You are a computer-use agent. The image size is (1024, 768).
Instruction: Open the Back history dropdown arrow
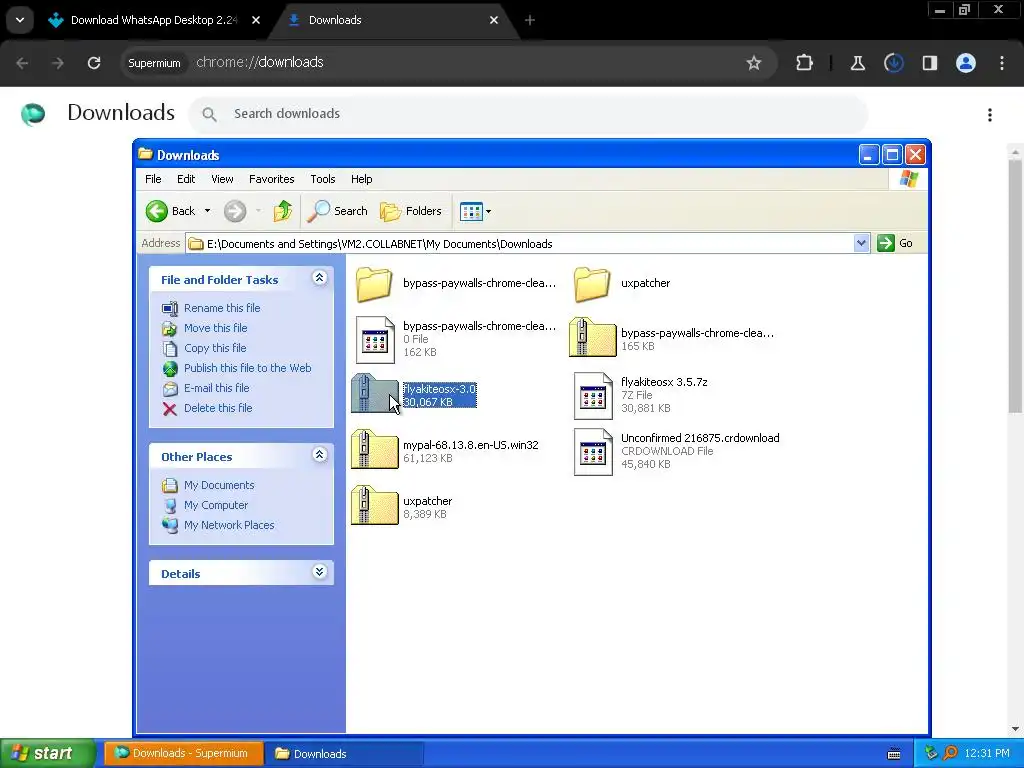pos(208,211)
